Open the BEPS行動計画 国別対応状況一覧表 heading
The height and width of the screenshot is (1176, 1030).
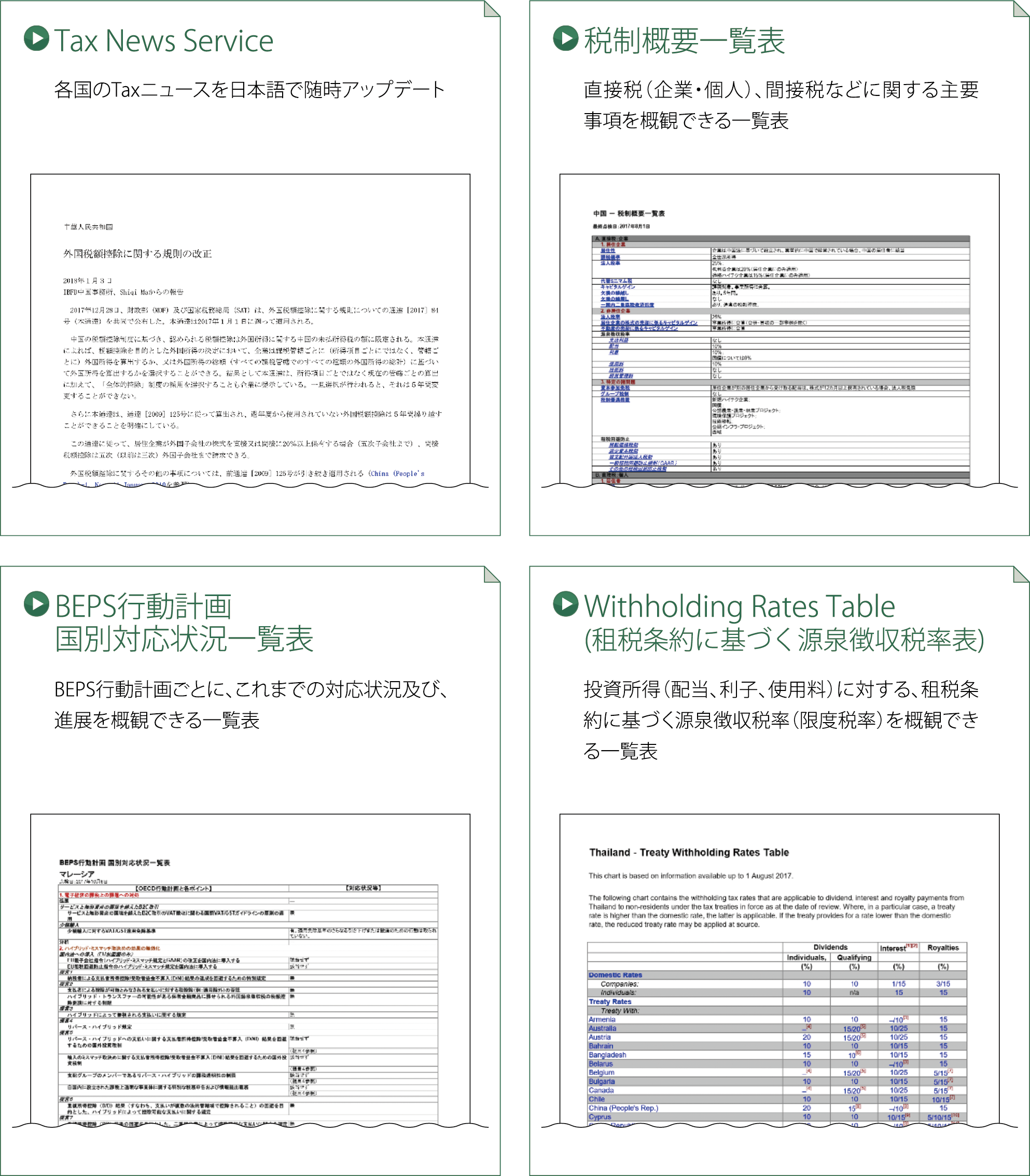[184, 622]
